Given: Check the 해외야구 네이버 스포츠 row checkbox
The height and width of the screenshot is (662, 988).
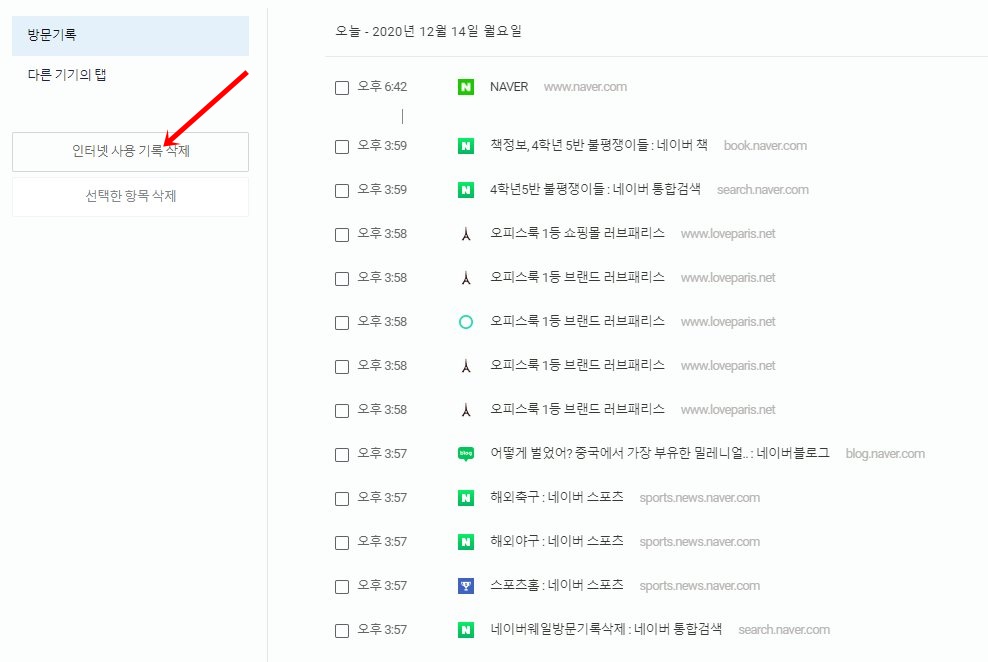Looking at the screenshot, I should coord(342,542).
